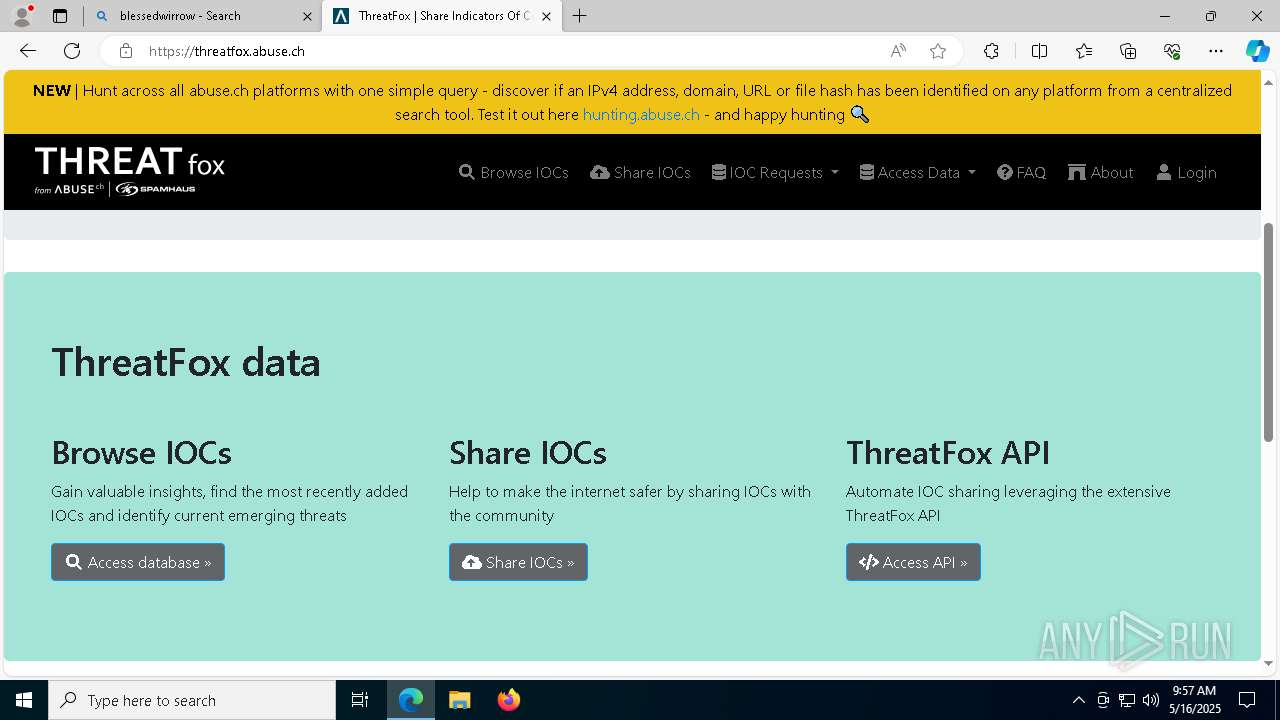Toggle Split screen icon
This screenshot has width=1280, height=720.
(x=1039, y=51)
